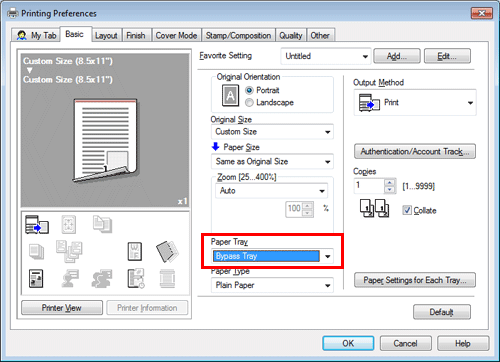Click the Default button

click(442, 312)
